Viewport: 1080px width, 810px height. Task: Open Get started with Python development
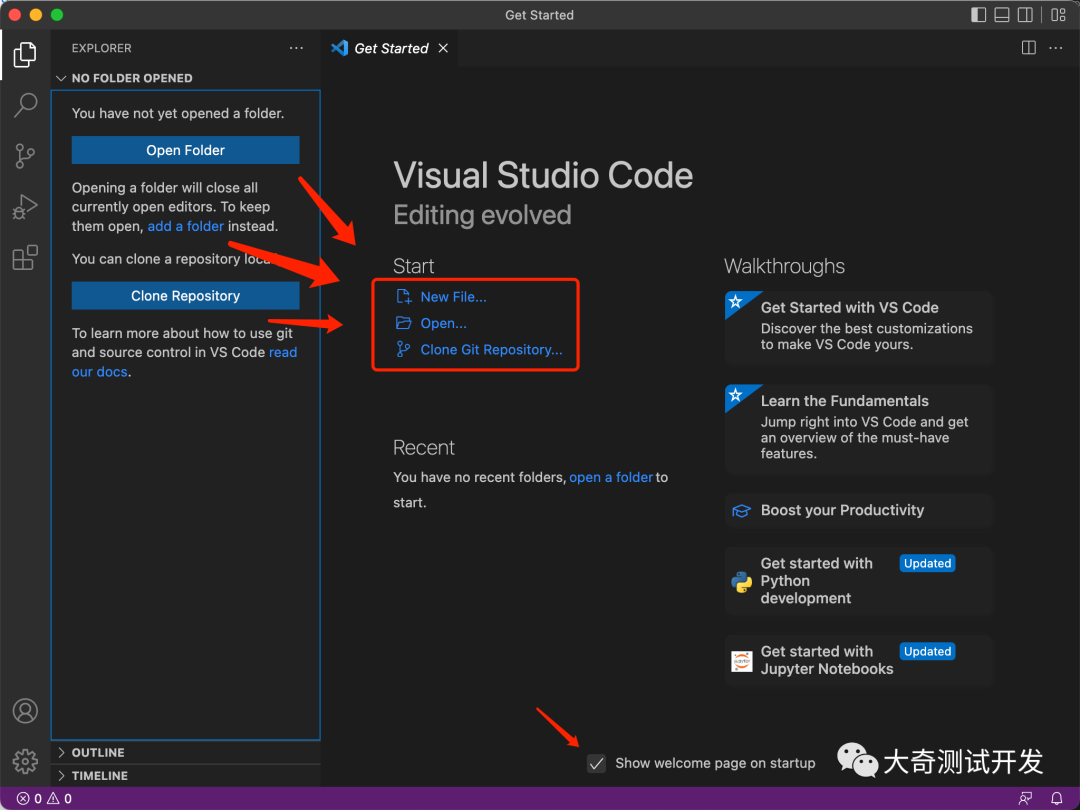click(858, 581)
